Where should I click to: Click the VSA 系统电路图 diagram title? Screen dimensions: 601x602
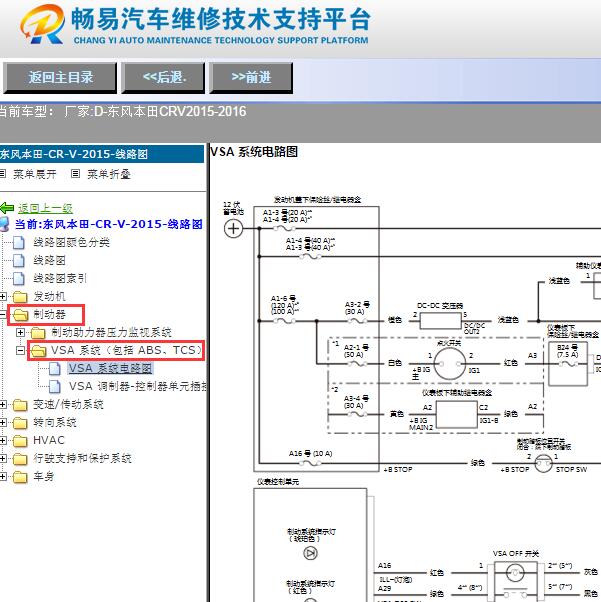coord(254,152)
